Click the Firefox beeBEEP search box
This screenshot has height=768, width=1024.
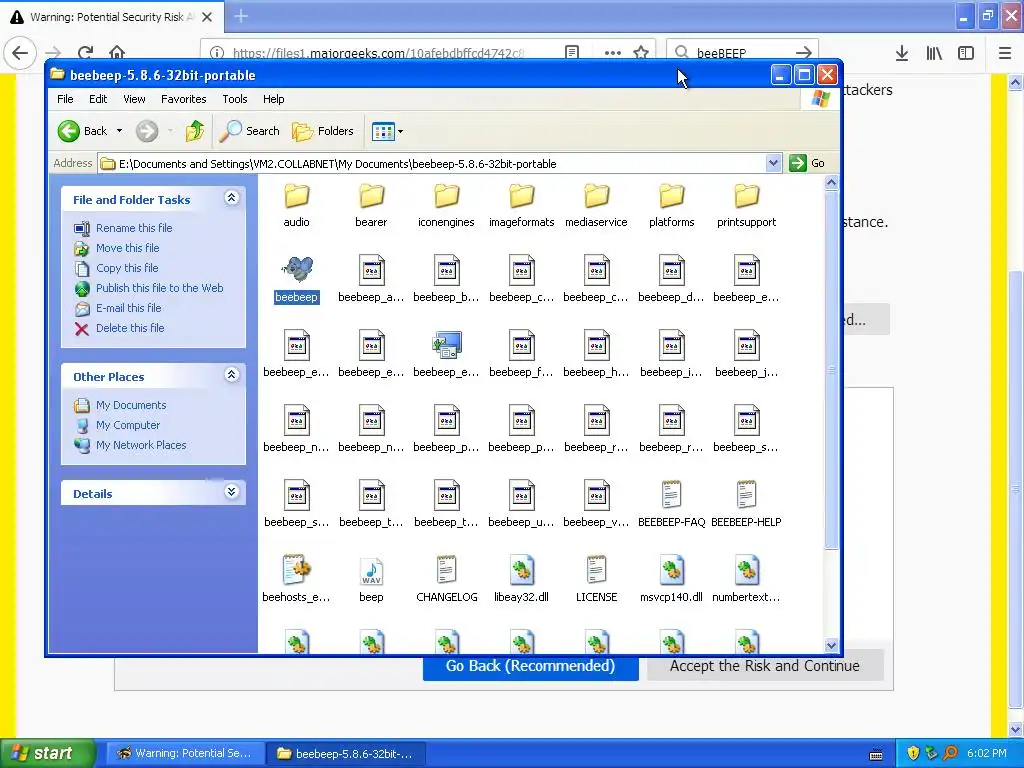[742, 53]
